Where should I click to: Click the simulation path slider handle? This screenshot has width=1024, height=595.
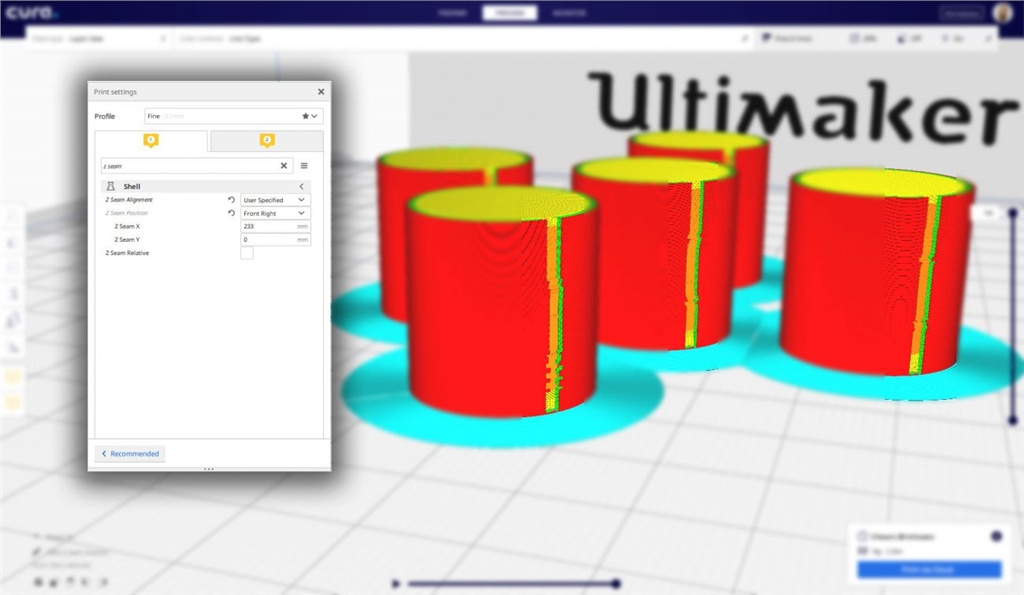click(x=616, y=584)
